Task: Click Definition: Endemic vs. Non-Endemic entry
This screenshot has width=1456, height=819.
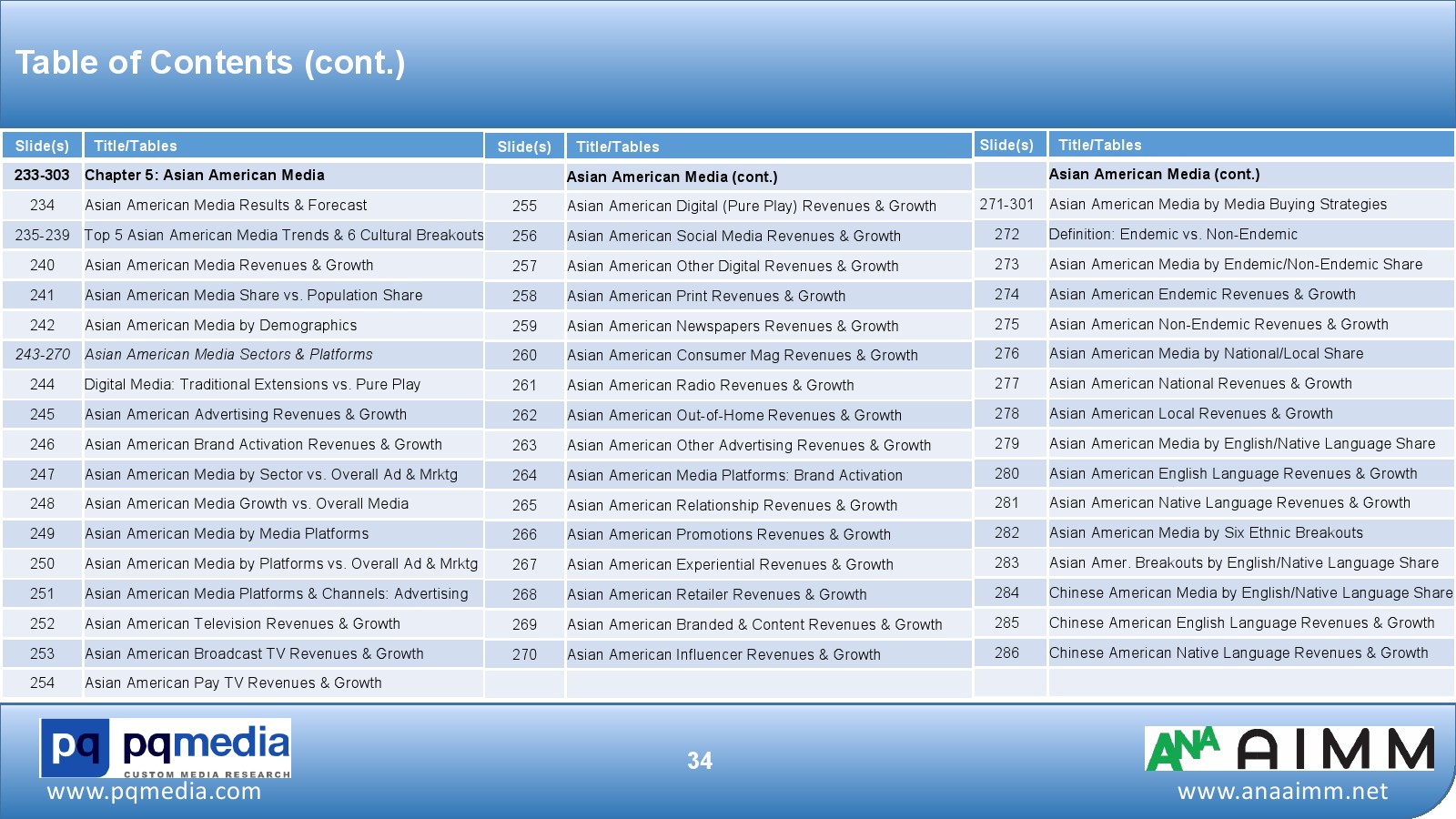Action: [x=1173, y=235]
